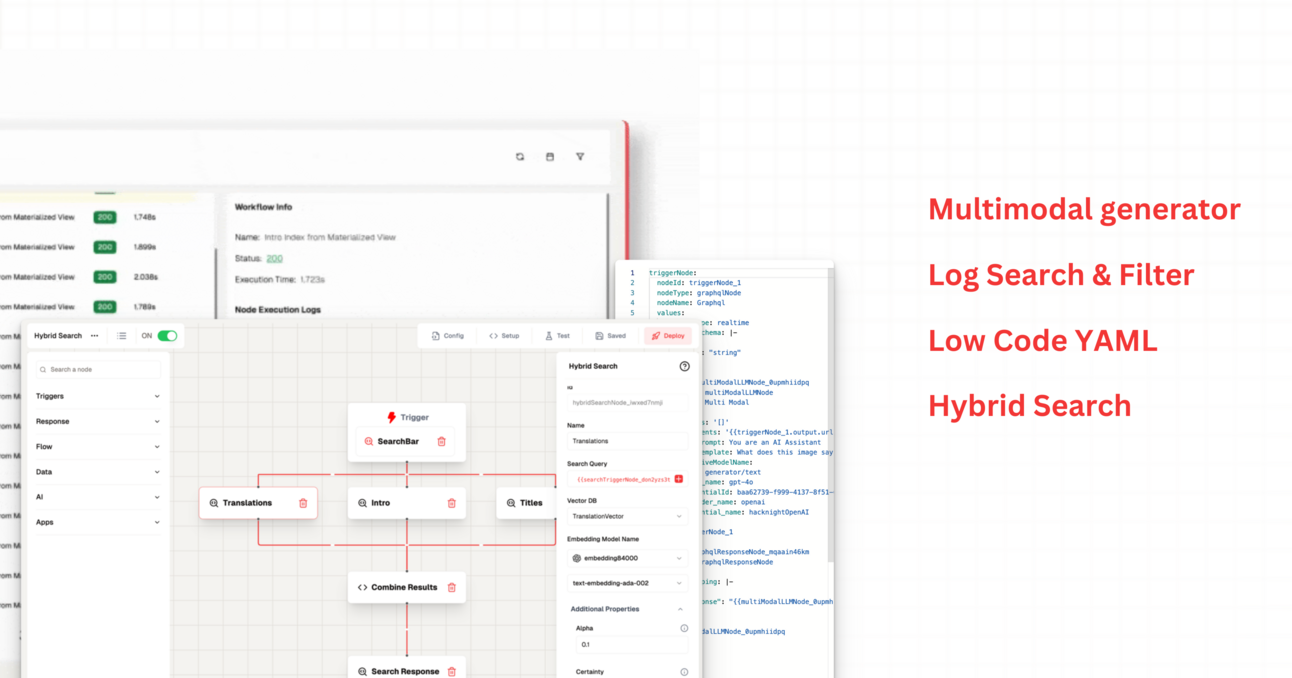Click the Setup code icon
Screen dimensions: 1292x678
(x=494, y=335)
